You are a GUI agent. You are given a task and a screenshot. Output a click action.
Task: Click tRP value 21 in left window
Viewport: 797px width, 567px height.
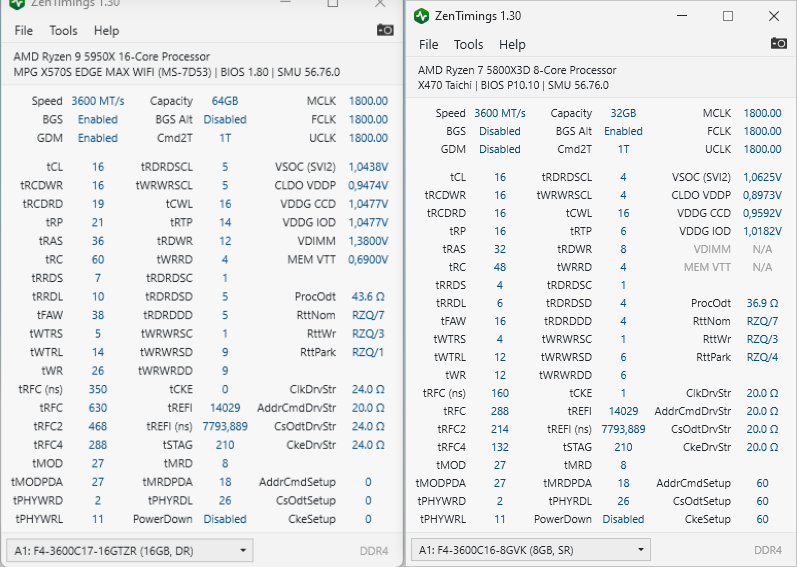(98, 222)
